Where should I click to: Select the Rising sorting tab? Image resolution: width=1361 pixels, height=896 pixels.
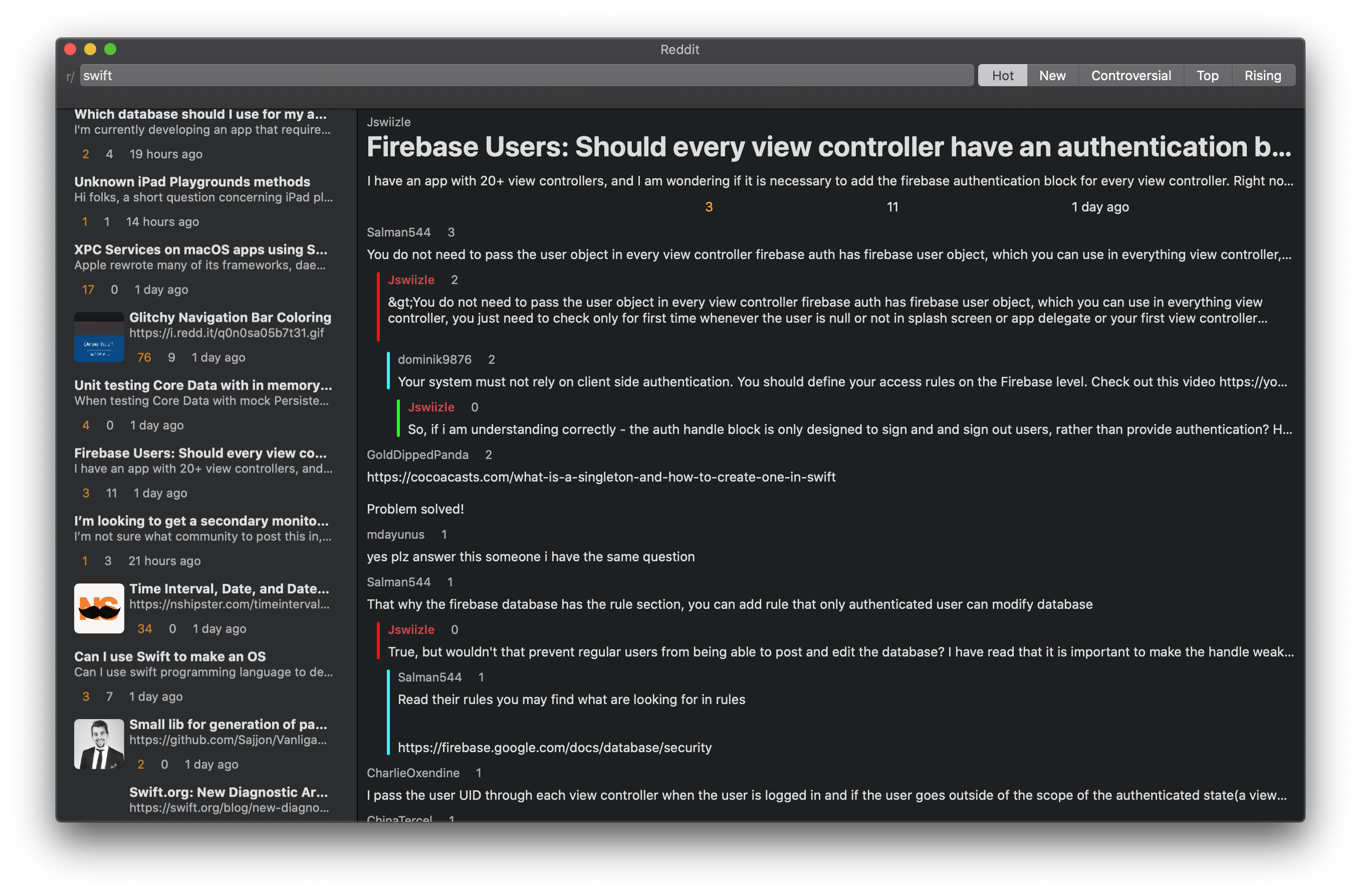click(1262, 76)
